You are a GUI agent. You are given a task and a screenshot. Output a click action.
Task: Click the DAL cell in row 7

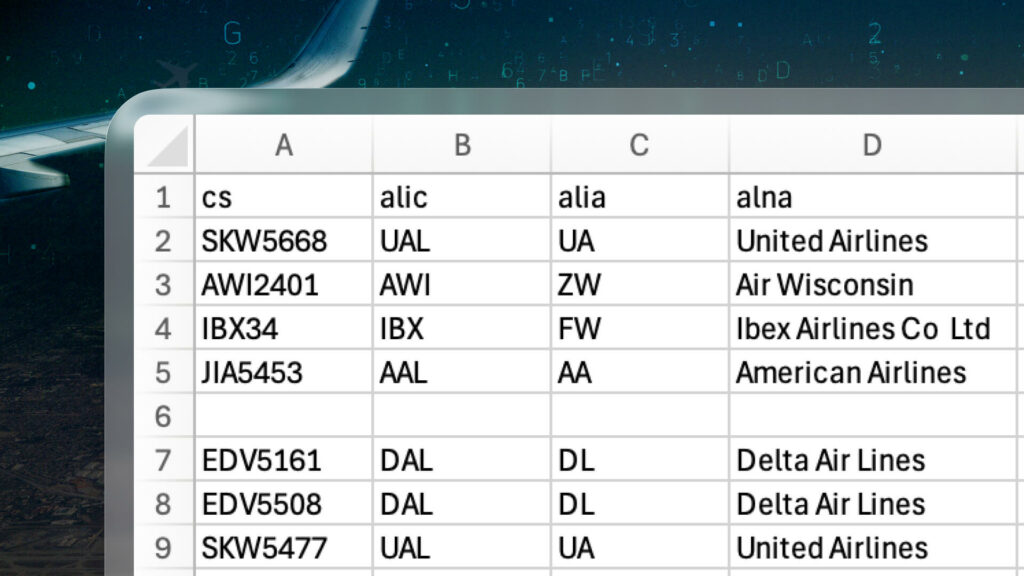tap(462, 460)
